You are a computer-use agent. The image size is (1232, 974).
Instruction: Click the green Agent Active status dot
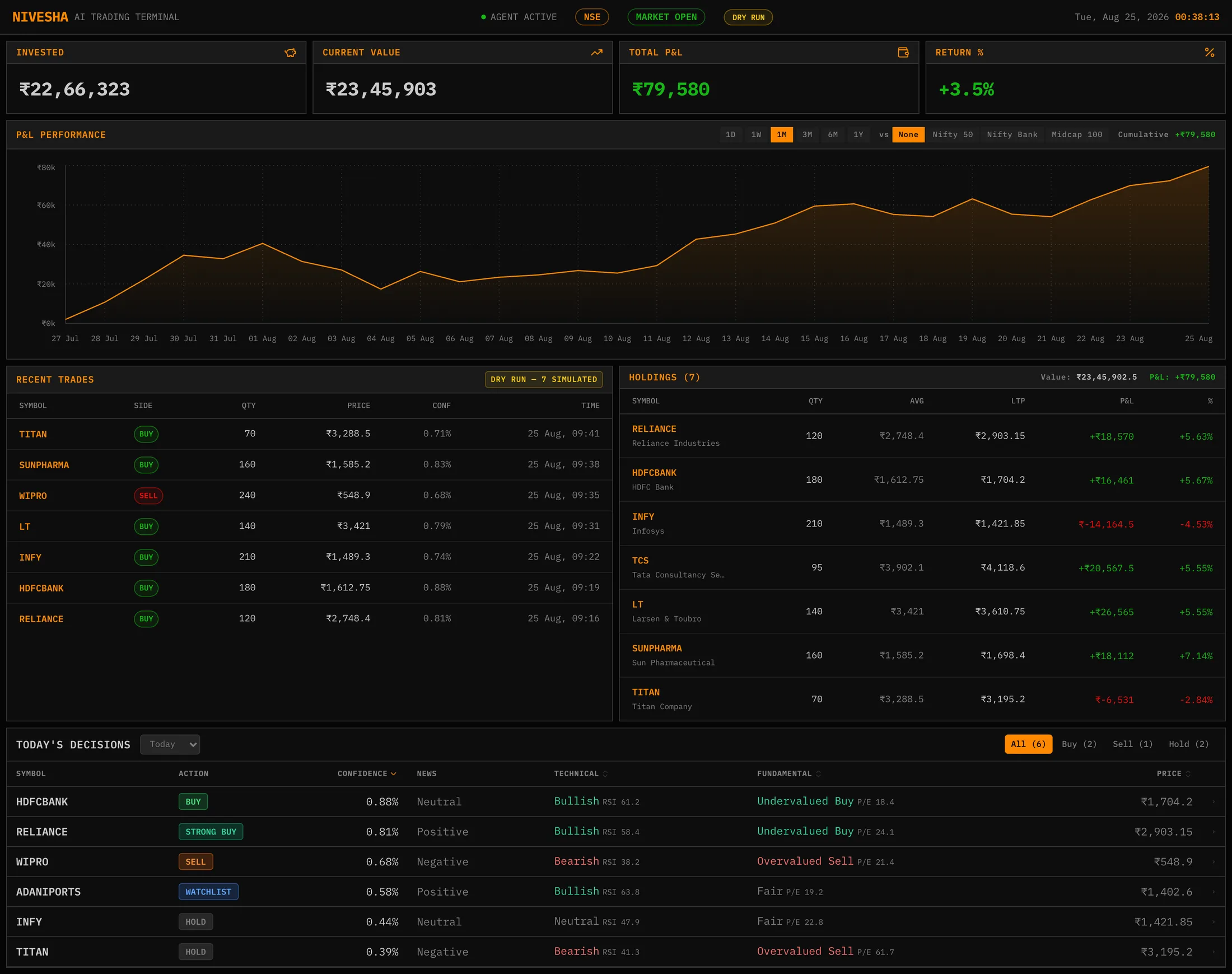(x=483, y=17)
